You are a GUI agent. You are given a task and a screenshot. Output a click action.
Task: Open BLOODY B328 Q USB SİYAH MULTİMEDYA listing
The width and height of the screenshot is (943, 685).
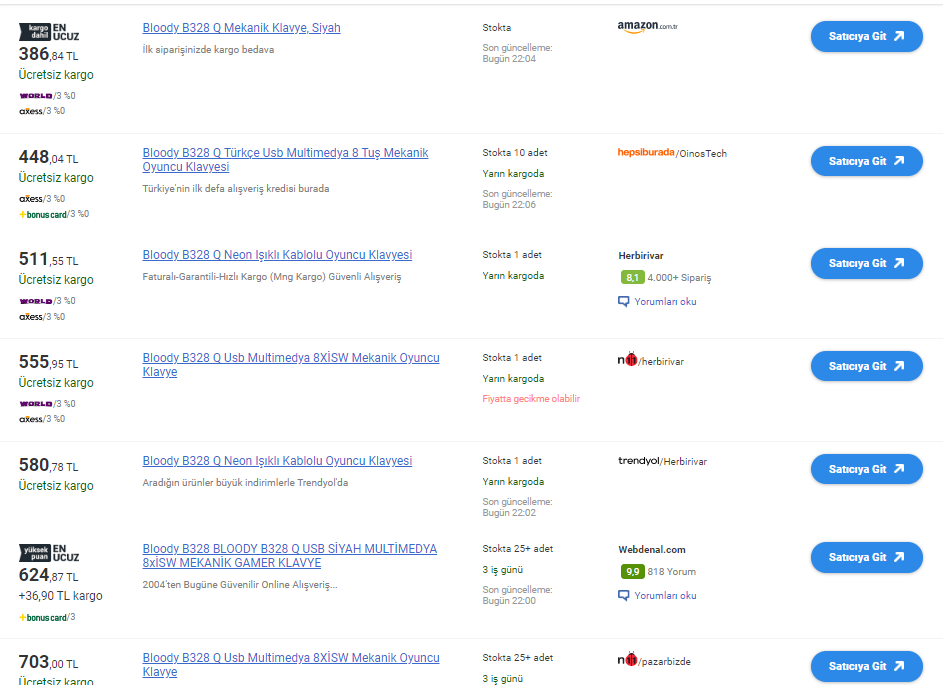[x=290, y=556]
